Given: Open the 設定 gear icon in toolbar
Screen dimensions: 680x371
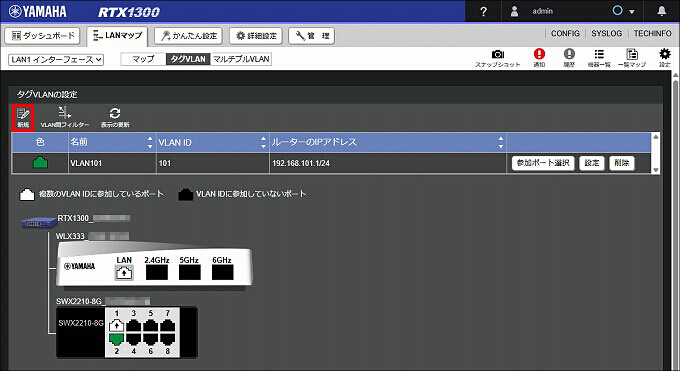Looking at the screenshot, I should (x=664, y=58).
